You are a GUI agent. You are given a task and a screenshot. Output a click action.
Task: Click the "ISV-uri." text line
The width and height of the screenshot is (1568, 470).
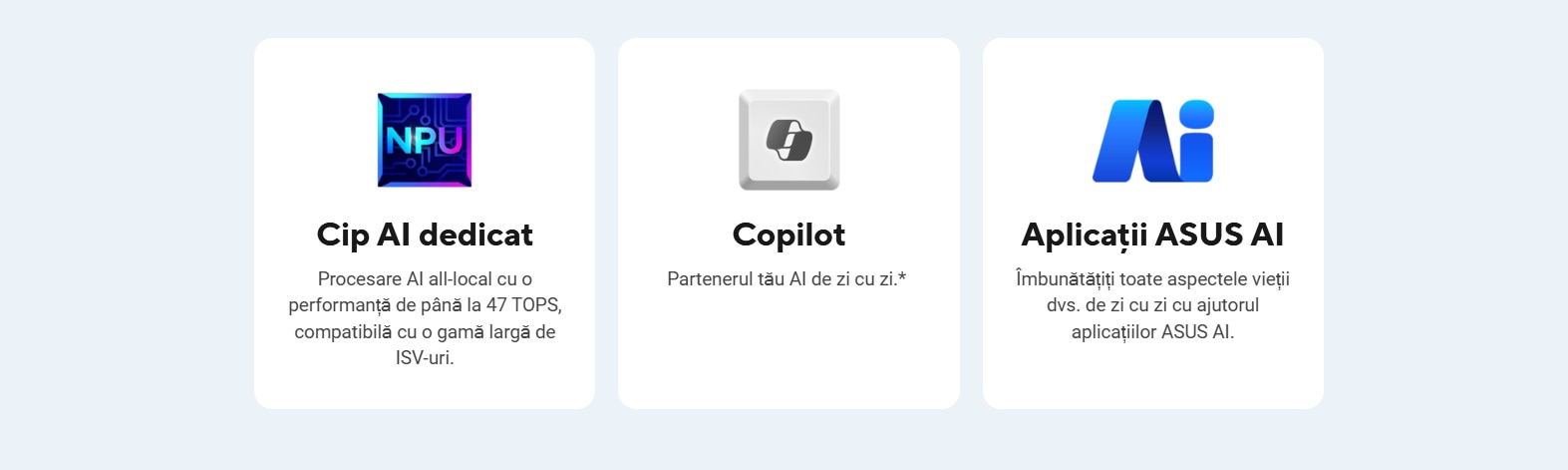coord(425,358)
